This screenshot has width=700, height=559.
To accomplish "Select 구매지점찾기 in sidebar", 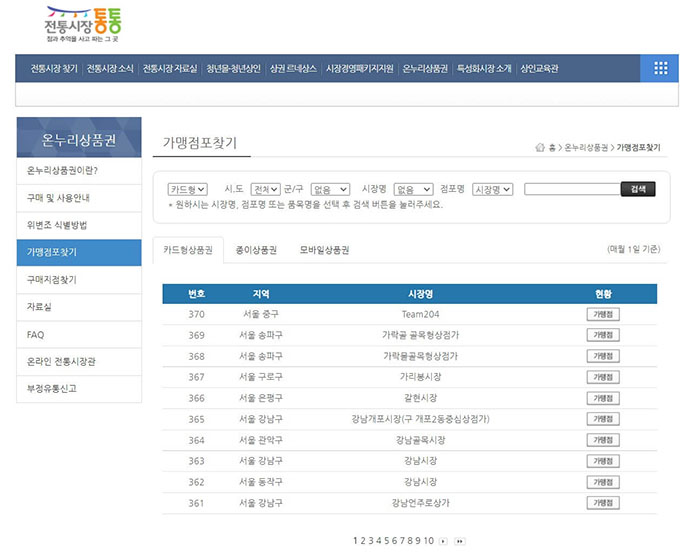I will (x=79, y=280).
